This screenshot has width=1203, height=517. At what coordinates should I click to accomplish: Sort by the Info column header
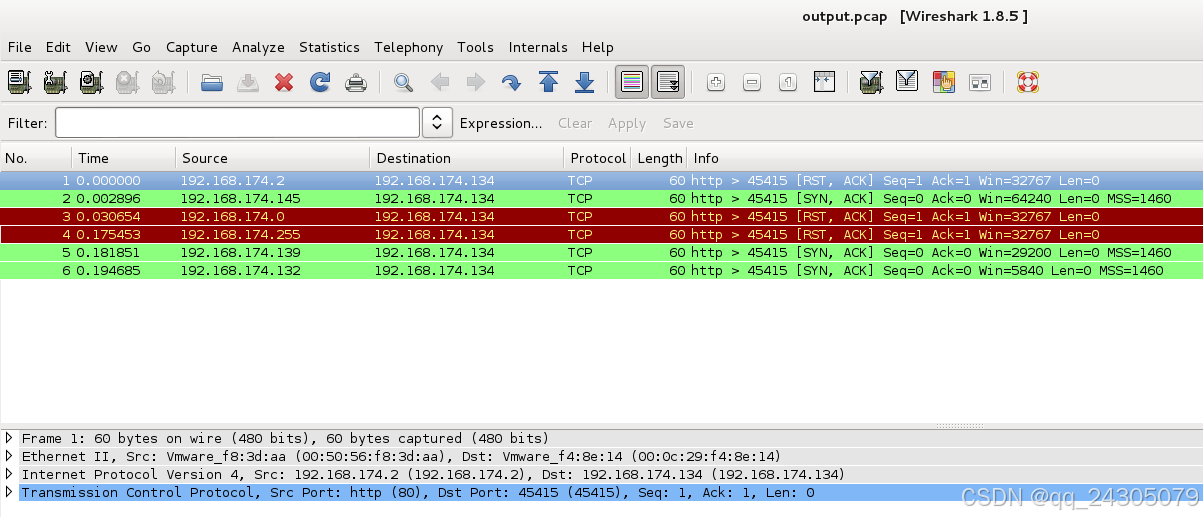[x=944, y=158]
